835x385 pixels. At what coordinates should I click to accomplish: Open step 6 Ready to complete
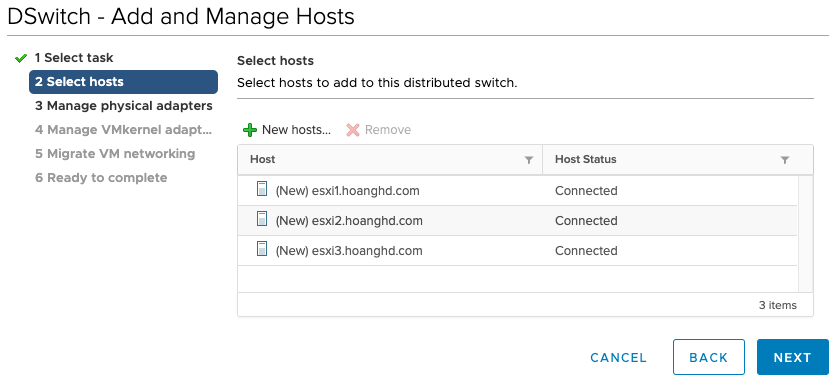[x=101, y=178]
